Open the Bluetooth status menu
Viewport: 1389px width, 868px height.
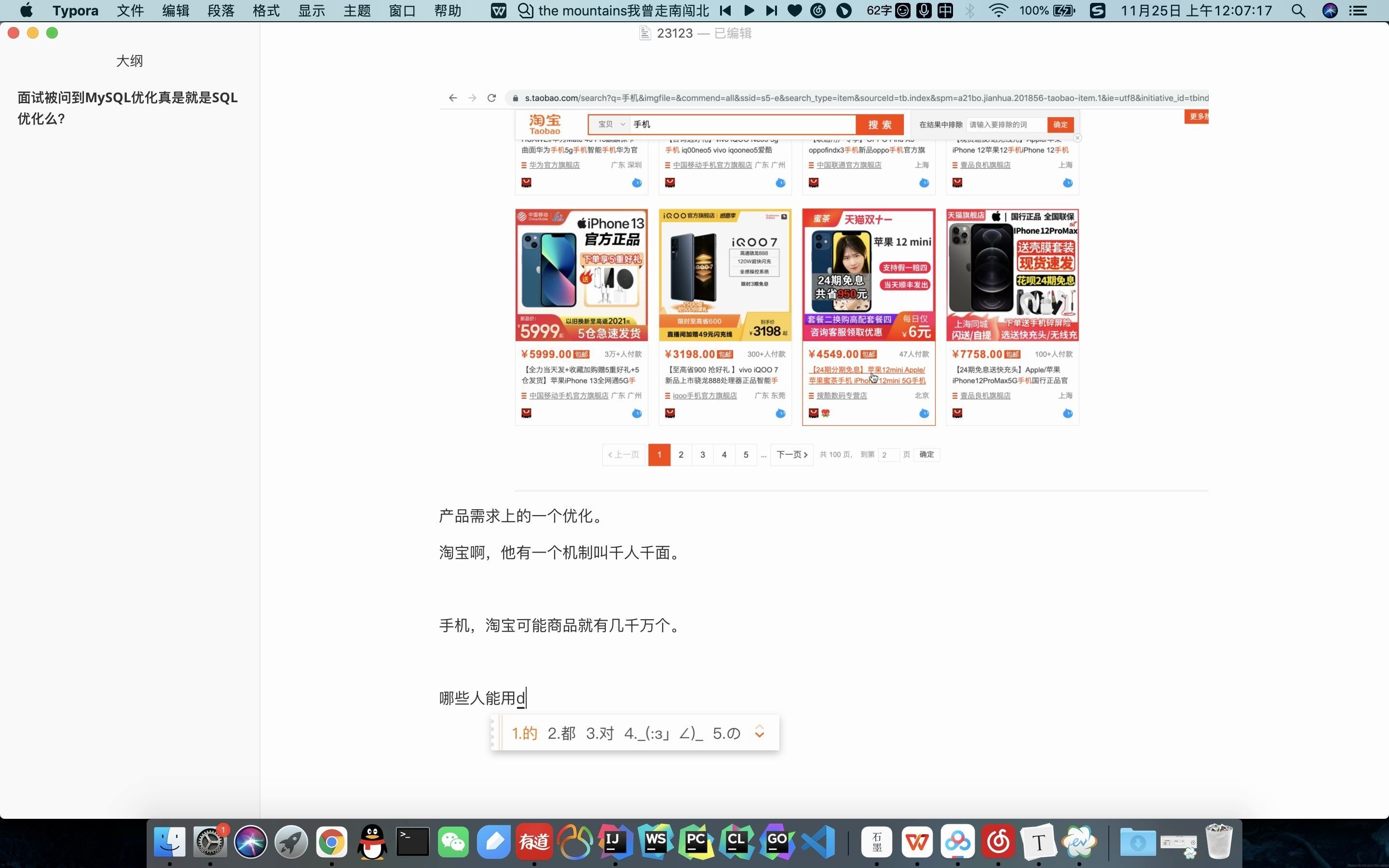coord(969,10)
